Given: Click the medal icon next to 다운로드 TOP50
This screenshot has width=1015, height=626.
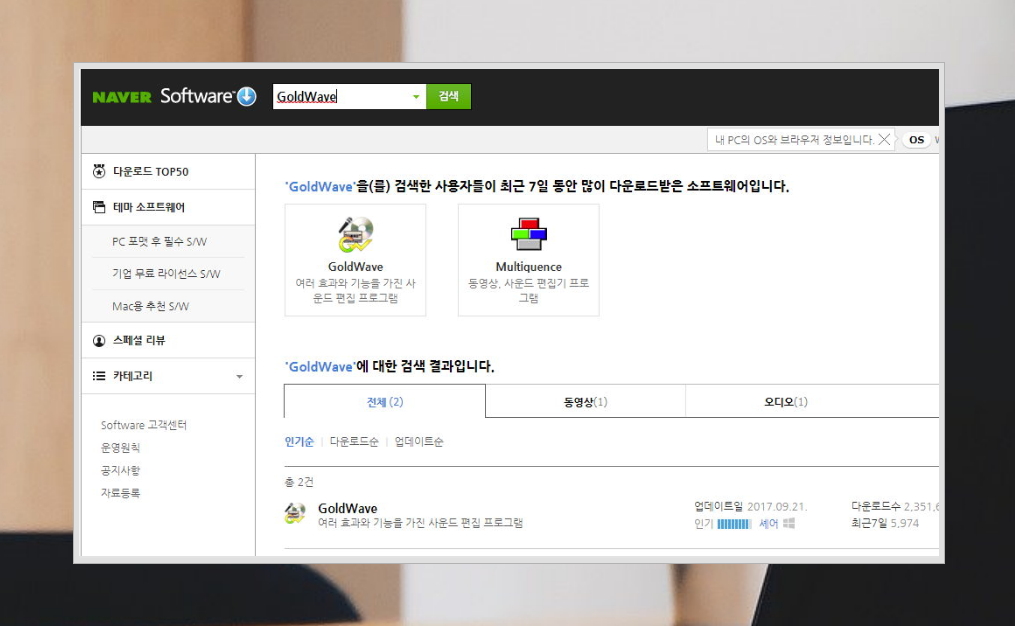Looking at the screenshot, I should click(x=99, y=172).
